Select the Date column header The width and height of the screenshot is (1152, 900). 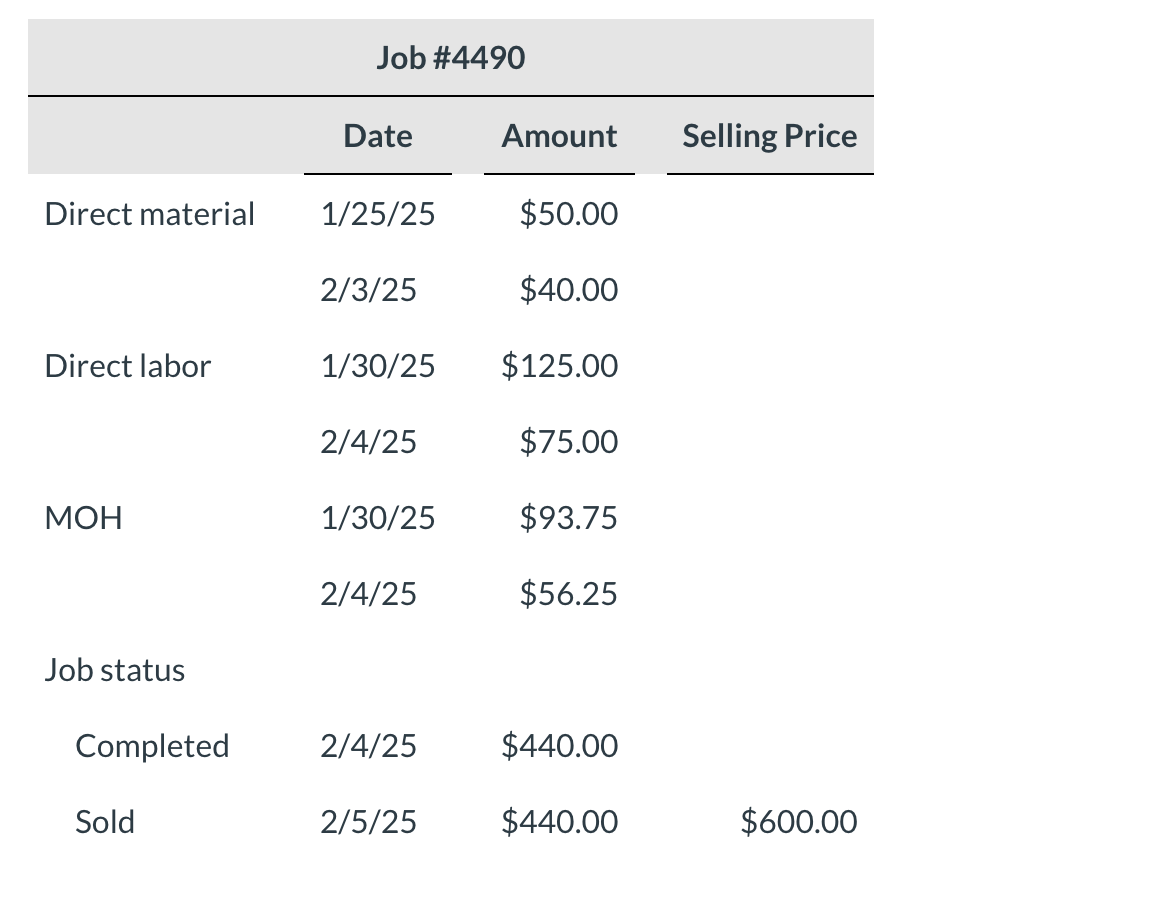[378, 136]
